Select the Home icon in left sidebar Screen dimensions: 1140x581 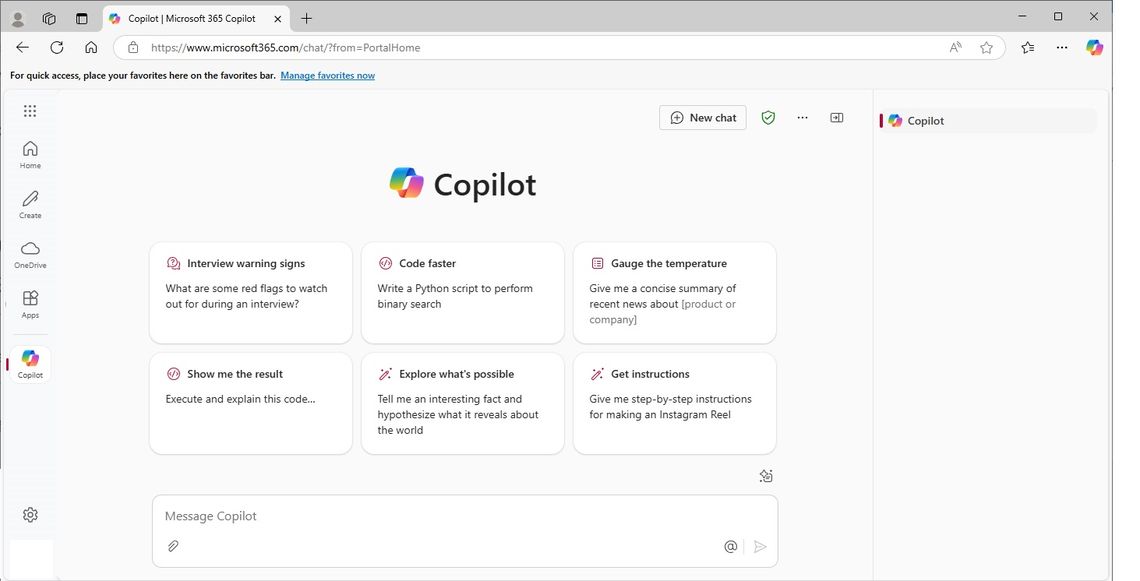[30, 152]
